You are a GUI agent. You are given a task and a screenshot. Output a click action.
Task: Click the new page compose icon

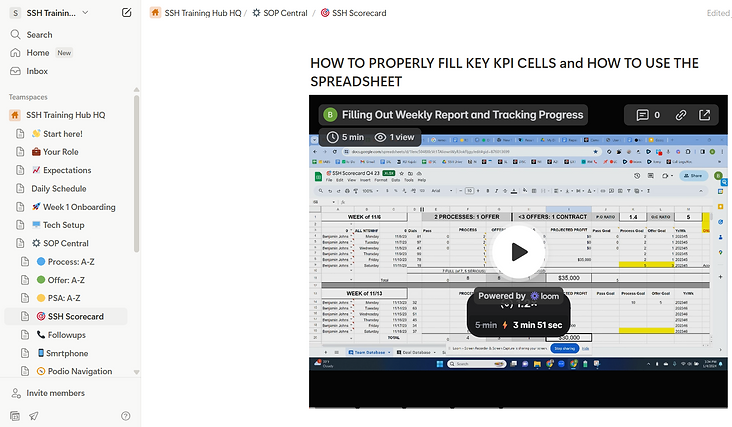(127, 13)
